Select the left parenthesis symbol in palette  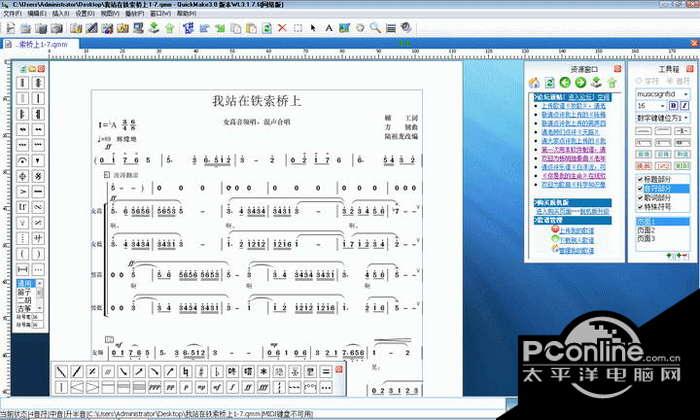[x=23, y=254]
